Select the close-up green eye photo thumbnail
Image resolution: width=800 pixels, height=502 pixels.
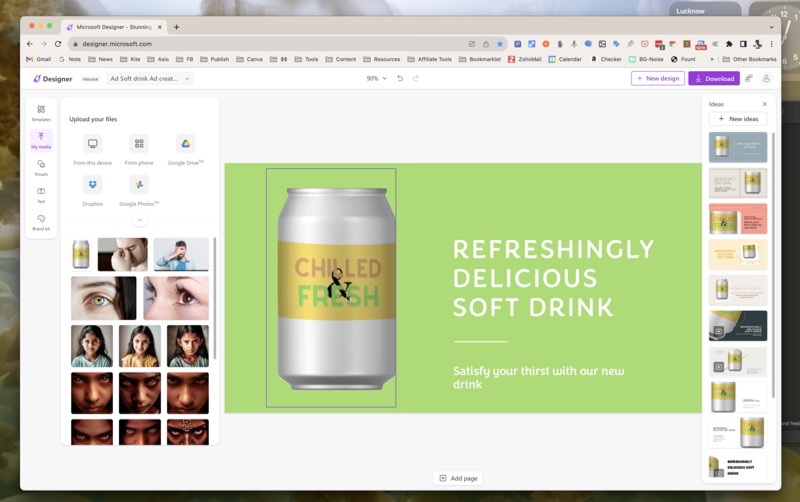[x=104, y=298]
